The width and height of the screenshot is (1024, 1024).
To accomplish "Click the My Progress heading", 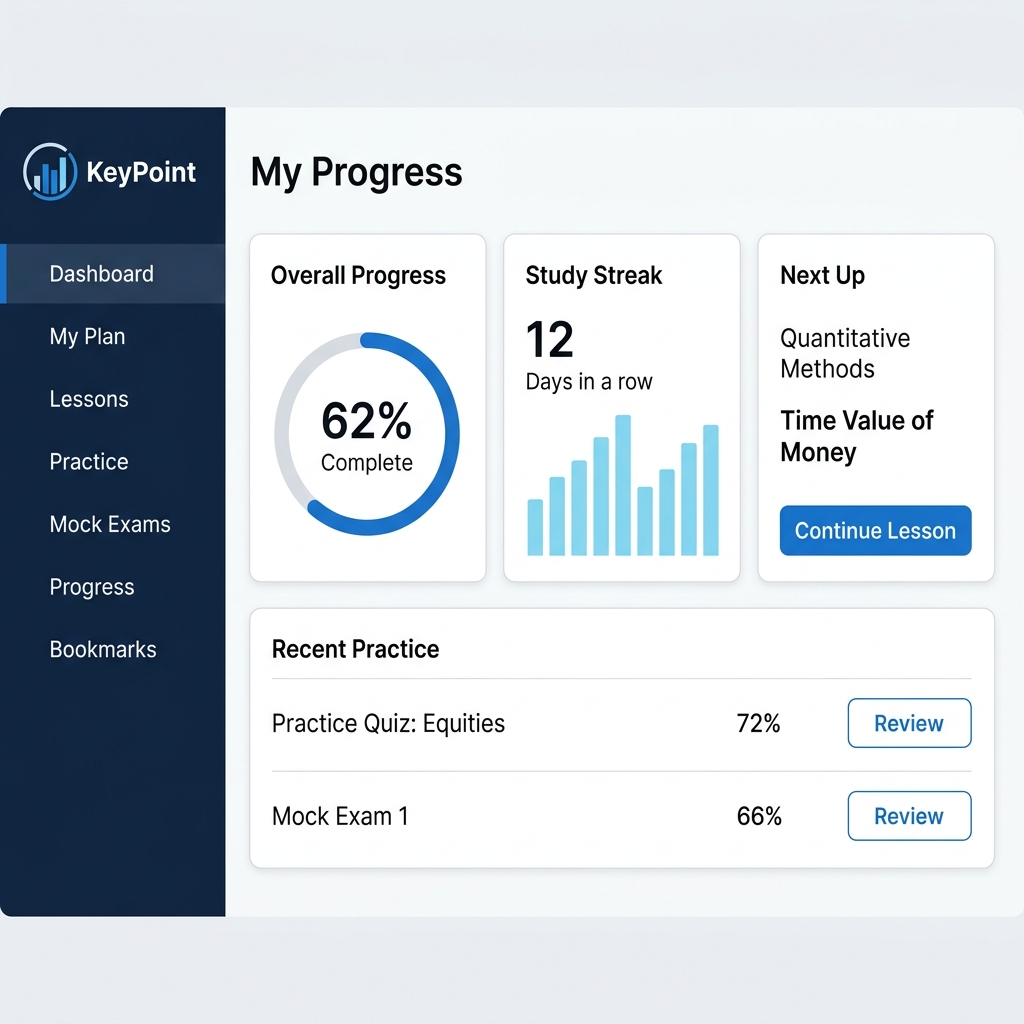I will click(x=357, y=172).
